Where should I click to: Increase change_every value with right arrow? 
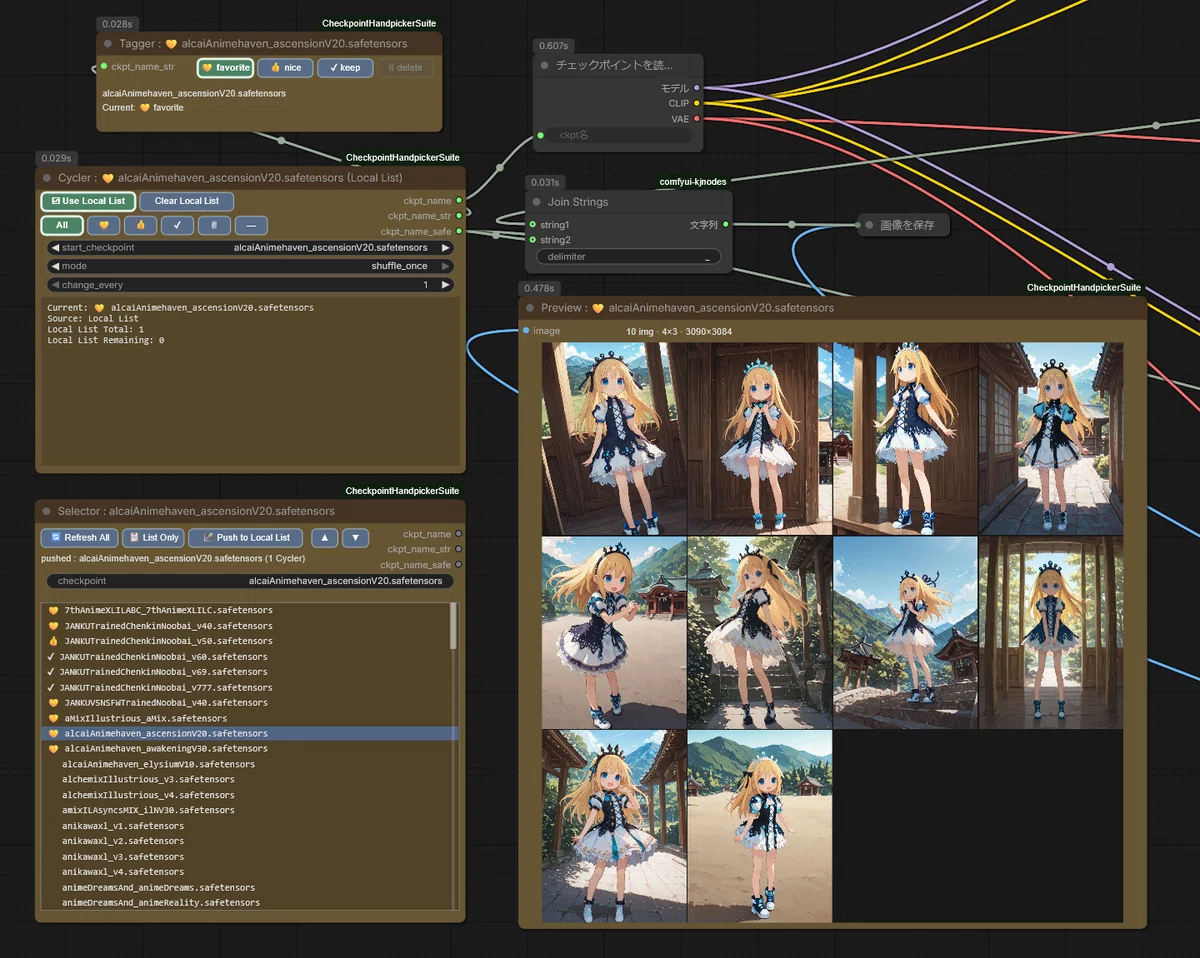click(x=446, y=285)
